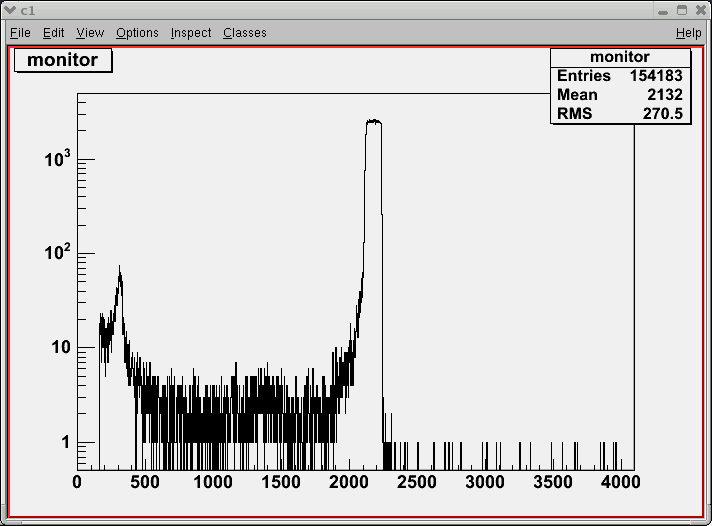Click the Entries 154183 row in stats box

click(620, 76)
